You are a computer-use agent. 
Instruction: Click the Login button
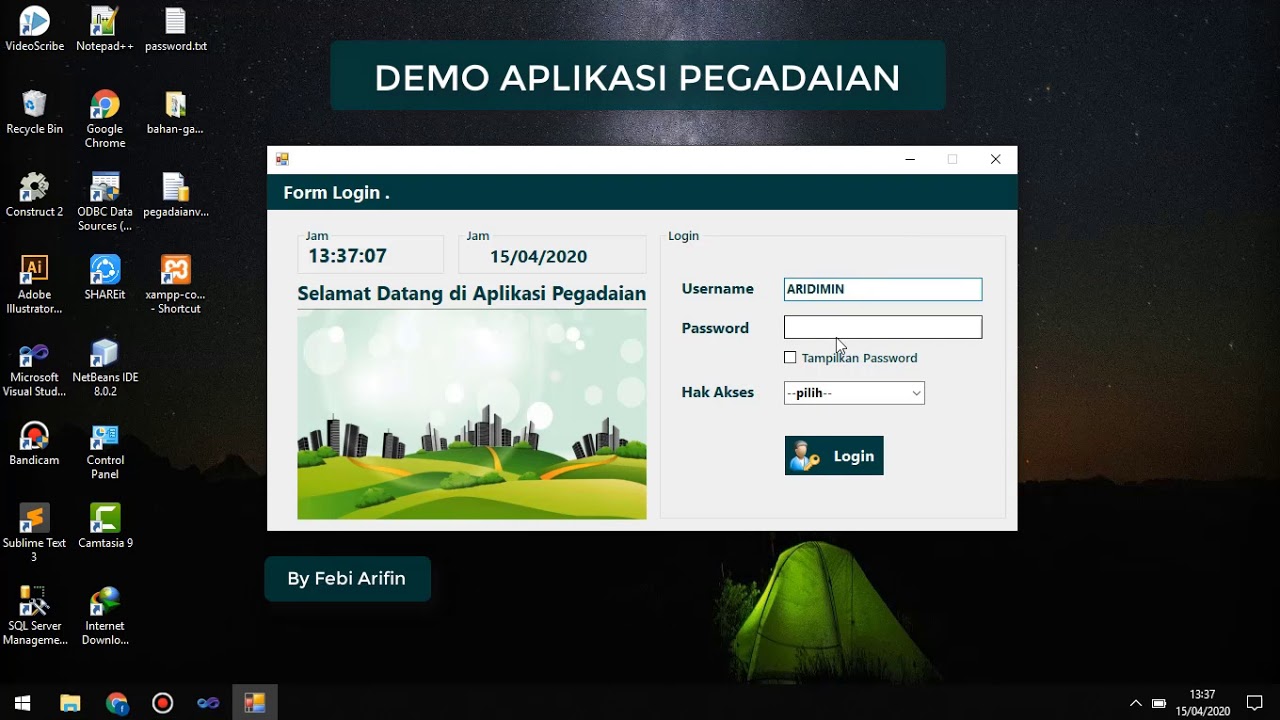834,456
